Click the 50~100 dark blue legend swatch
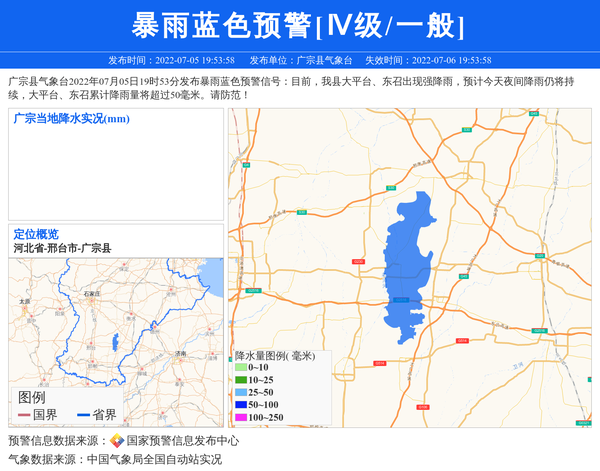The width and height of the screenshot is (600, 471). coord(240,405)
